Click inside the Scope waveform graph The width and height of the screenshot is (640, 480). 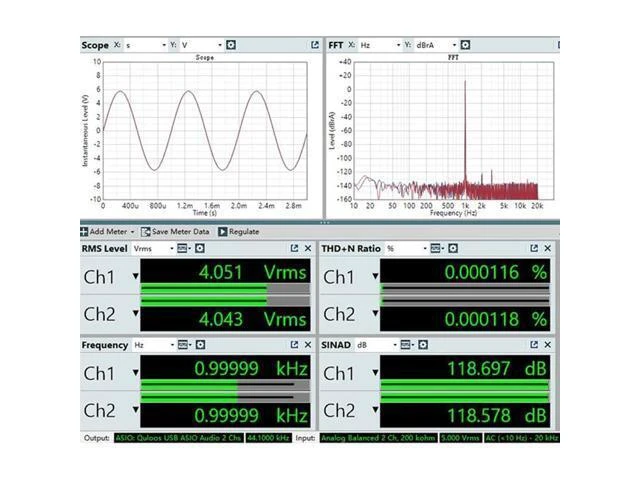coord(205,131)
